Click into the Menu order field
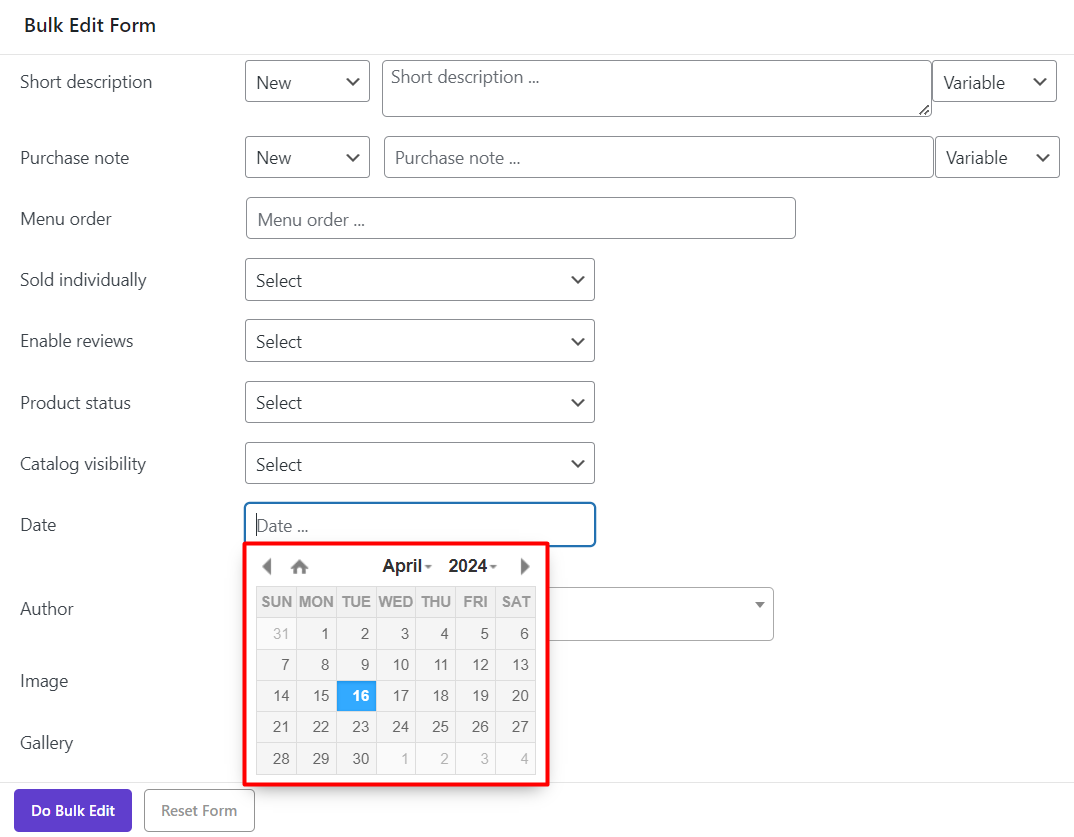 [x=520, y=219]
